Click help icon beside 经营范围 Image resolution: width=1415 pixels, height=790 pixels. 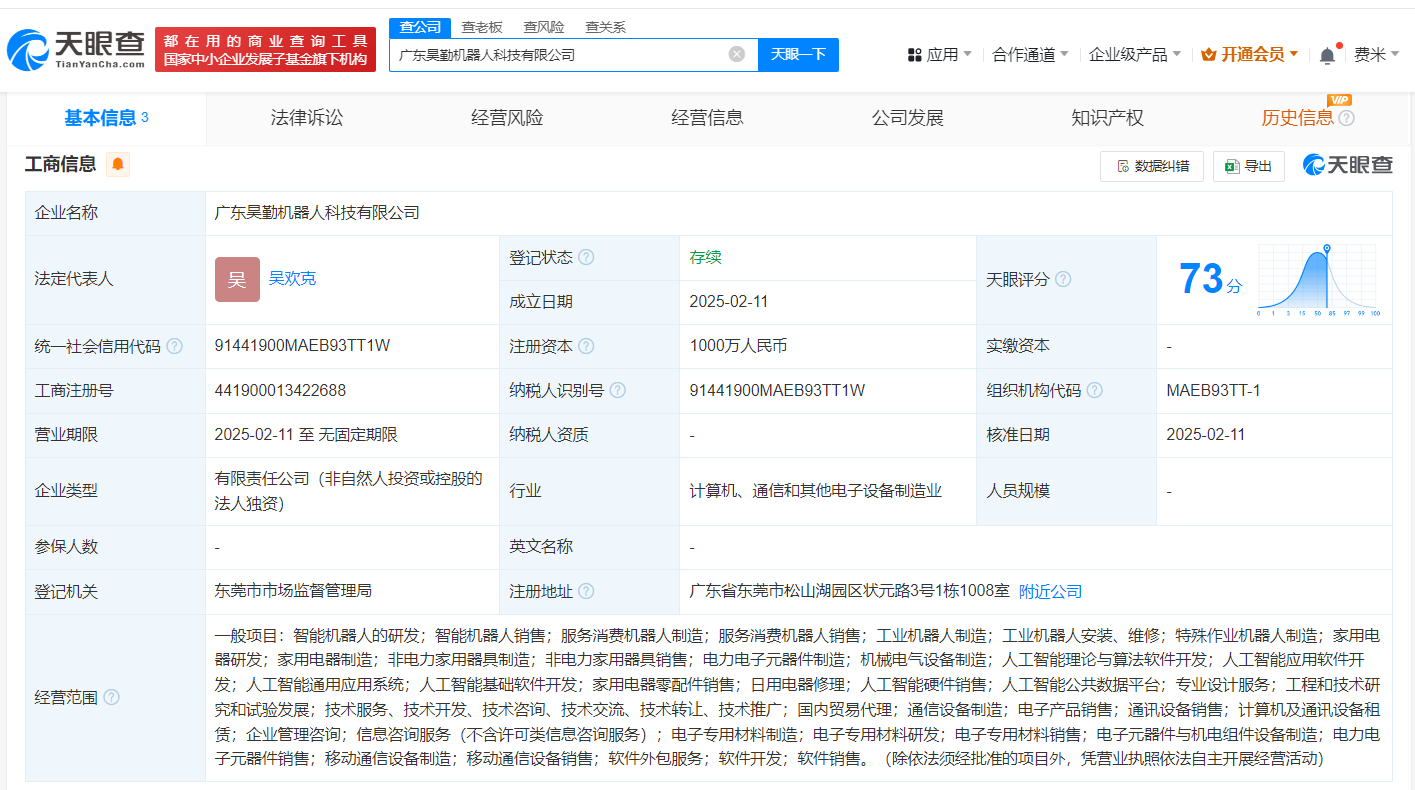[111, 697]
